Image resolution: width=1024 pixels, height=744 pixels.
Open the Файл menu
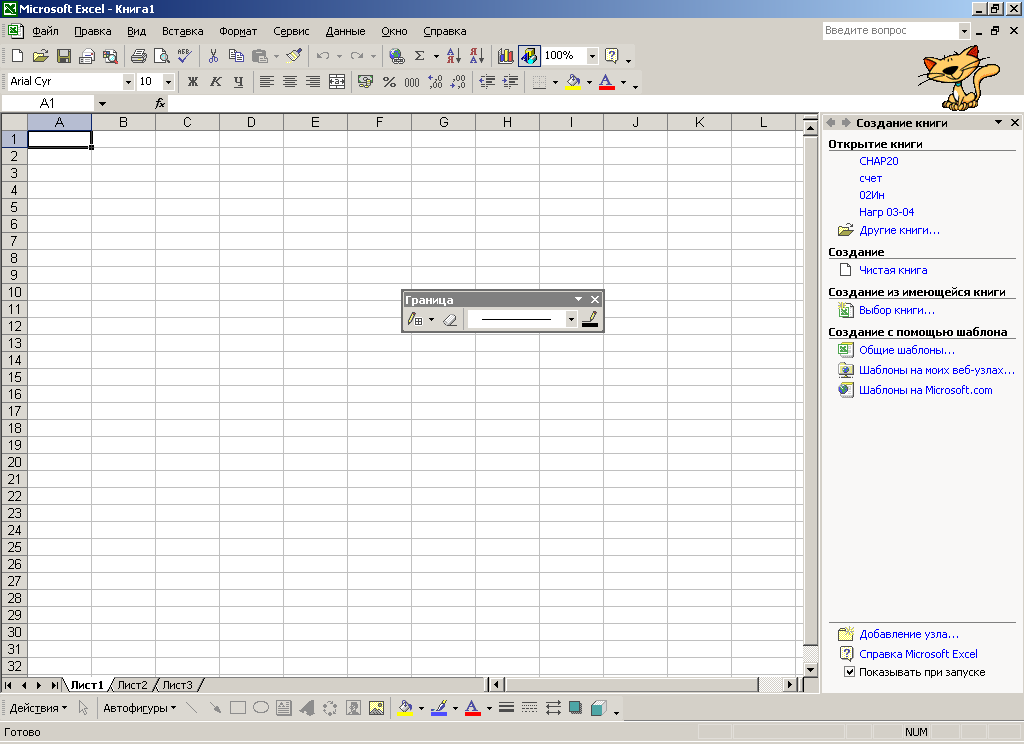click(45, 31)
